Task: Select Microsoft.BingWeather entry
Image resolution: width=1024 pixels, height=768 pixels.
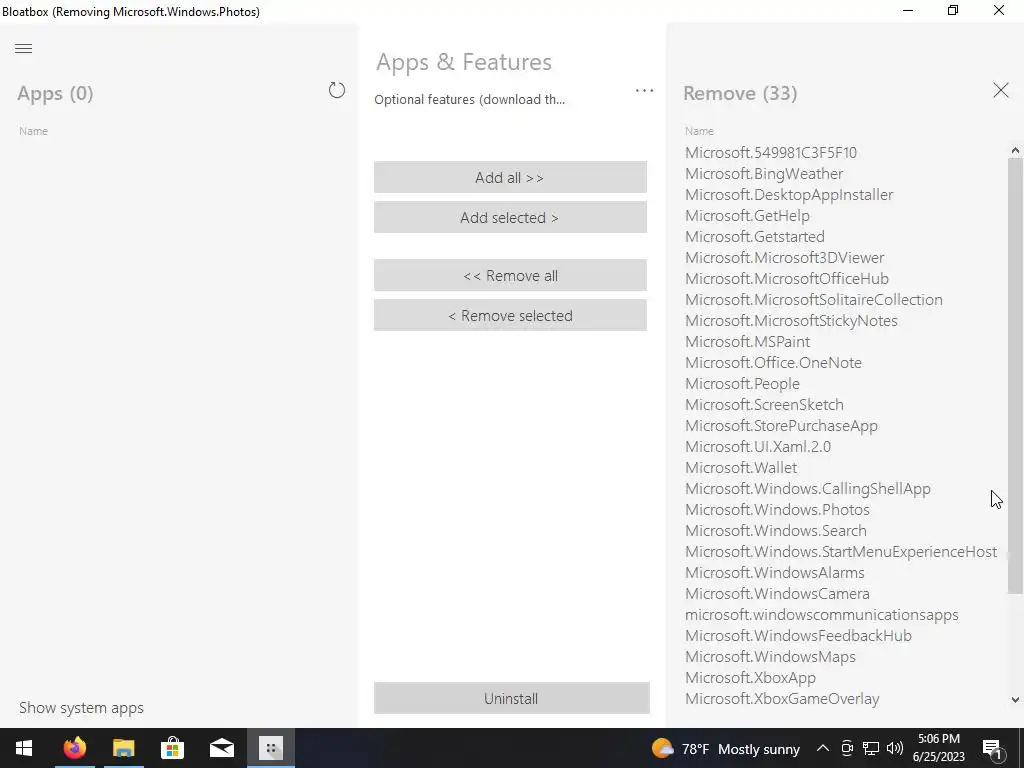Action: click(x=764, y=174)
